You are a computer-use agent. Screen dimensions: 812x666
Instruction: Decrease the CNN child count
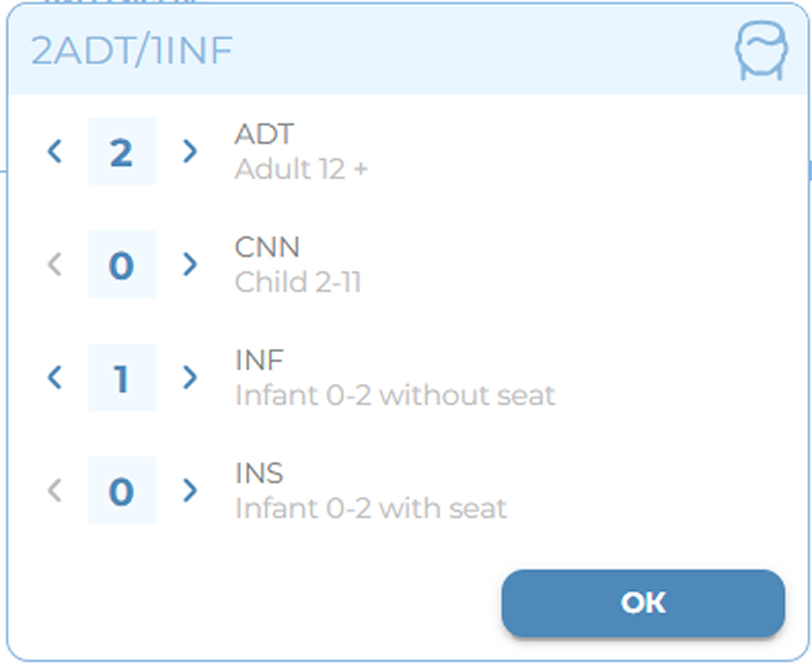pyautogui.click(x=55, y=265)
